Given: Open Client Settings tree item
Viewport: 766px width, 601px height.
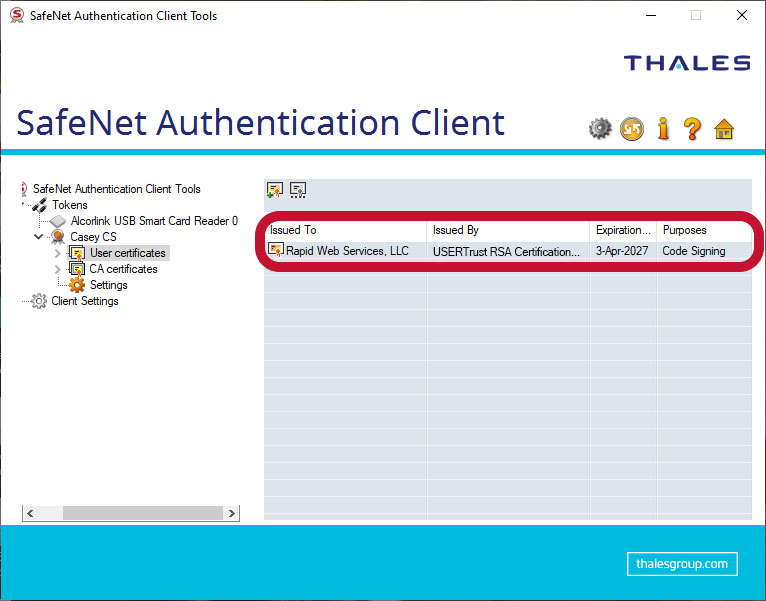Looking at the screenshot, I should point(85,301).
